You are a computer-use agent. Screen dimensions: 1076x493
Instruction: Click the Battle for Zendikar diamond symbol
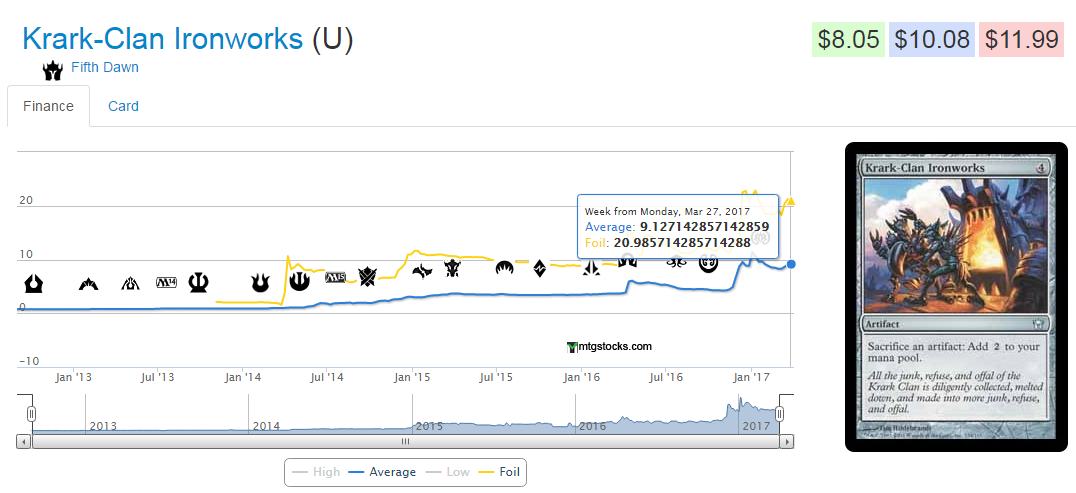[x=540, y=268]
